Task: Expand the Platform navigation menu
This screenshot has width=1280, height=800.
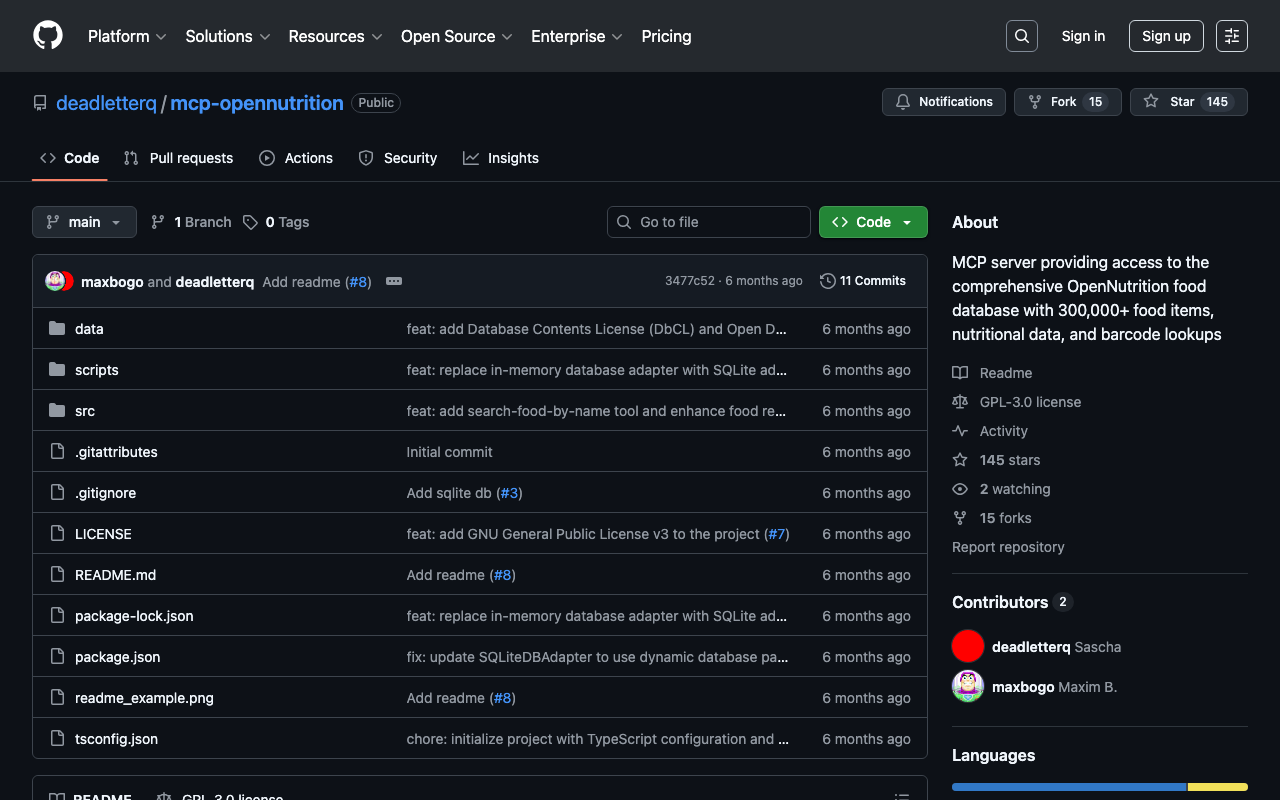Action: (127, 36)
